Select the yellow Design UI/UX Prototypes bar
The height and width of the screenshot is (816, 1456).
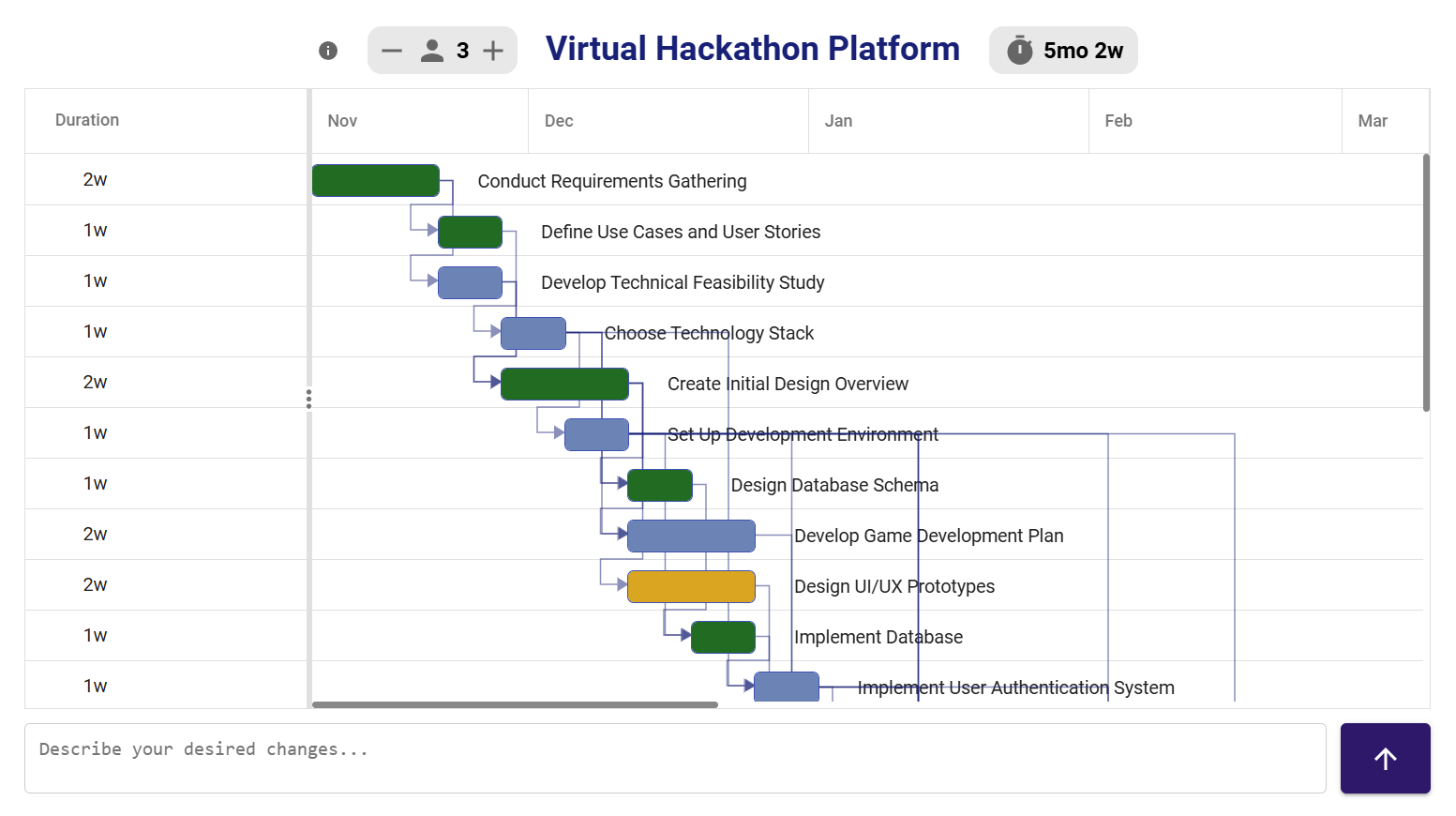pos(691,586)
